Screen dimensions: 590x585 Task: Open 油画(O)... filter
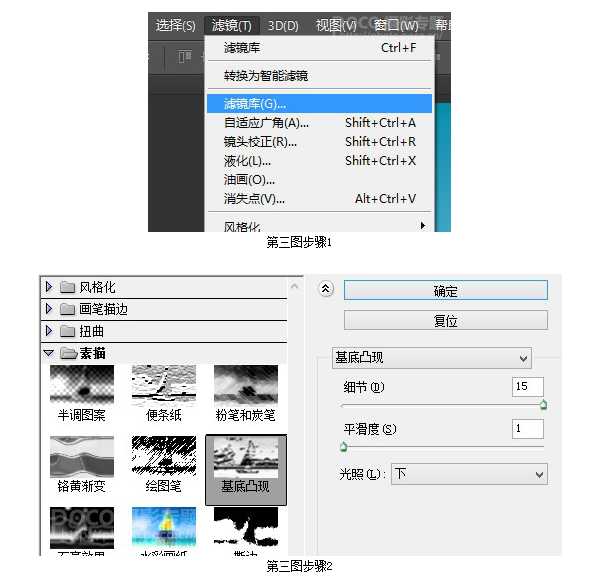[320, 180]
